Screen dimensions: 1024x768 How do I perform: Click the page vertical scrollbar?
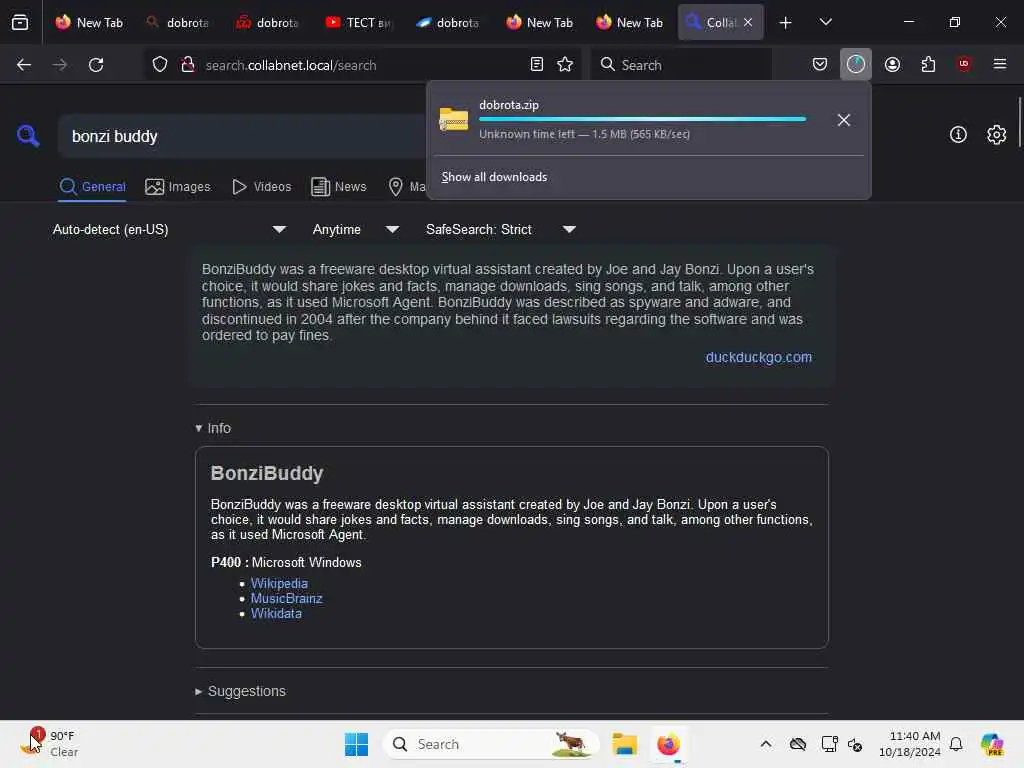point(1019,123)
